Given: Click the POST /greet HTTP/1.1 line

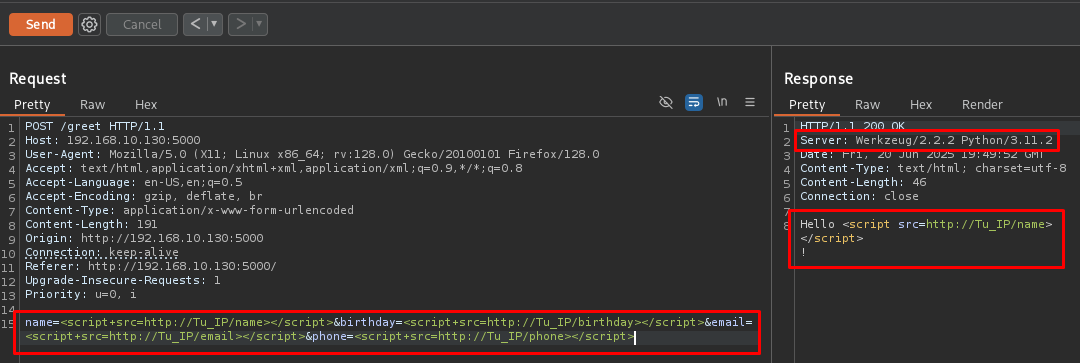Looking at the screenshot, I should (95, 126).
